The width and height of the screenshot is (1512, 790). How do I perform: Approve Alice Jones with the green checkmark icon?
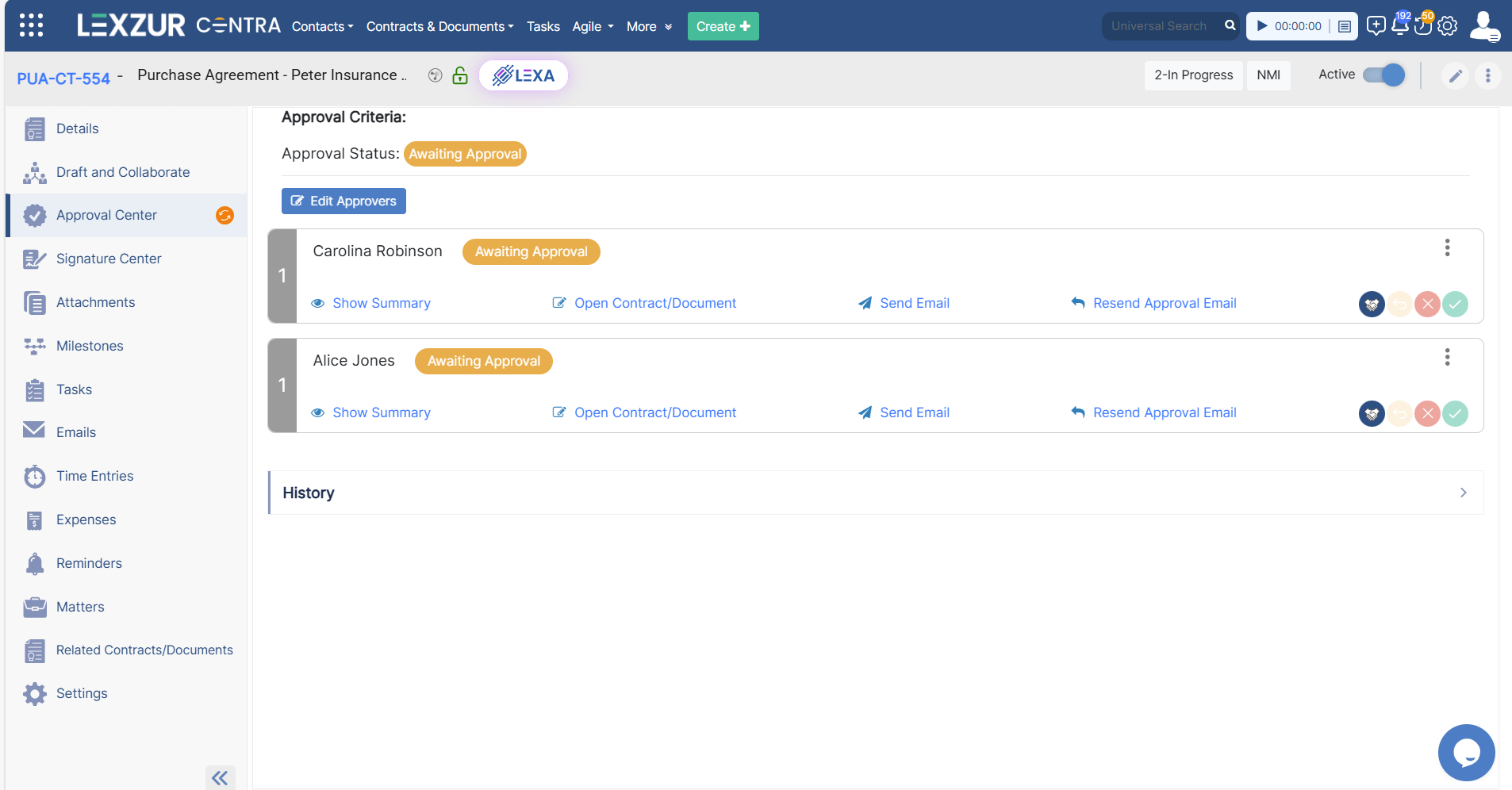(x=1454, y=413)
